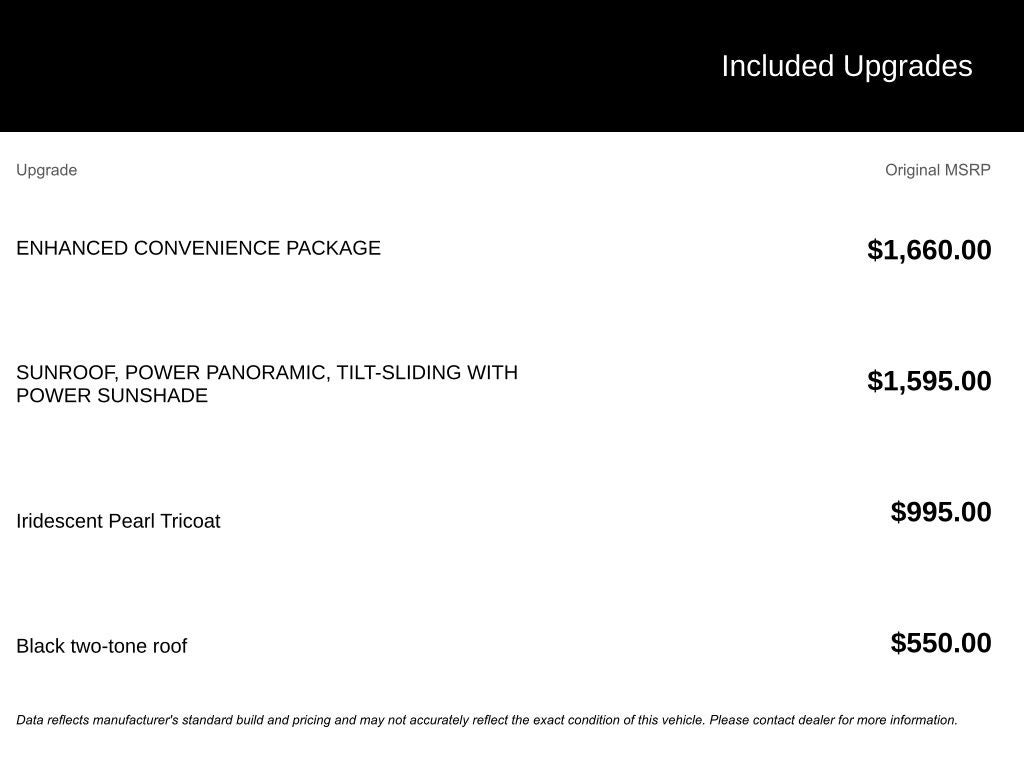Click the disclaimer starting with Data reflects
1024x768 pixels.
tap(300, 720)
